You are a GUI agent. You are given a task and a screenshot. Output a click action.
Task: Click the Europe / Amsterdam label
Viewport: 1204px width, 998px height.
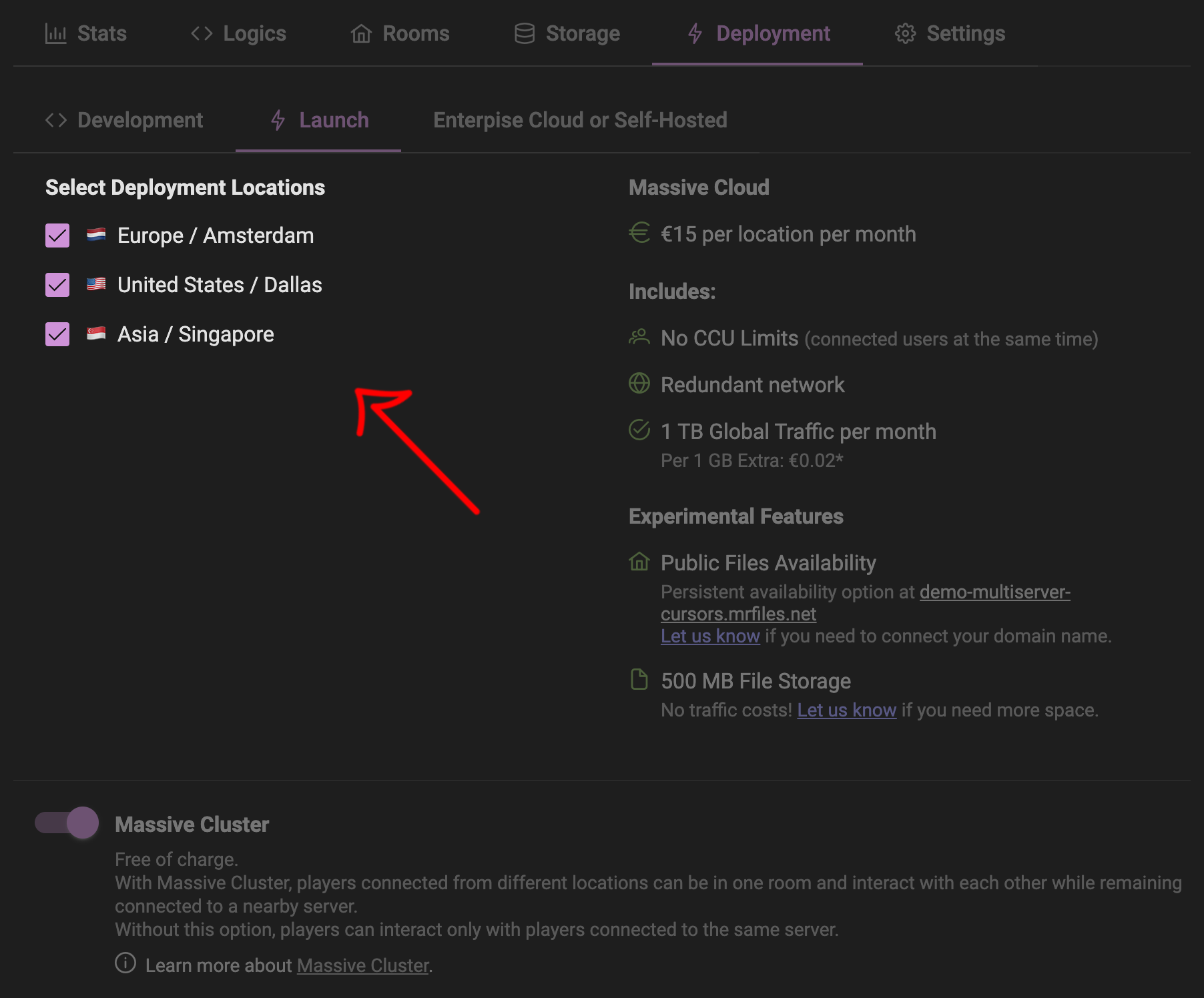[x=216, y=235]
